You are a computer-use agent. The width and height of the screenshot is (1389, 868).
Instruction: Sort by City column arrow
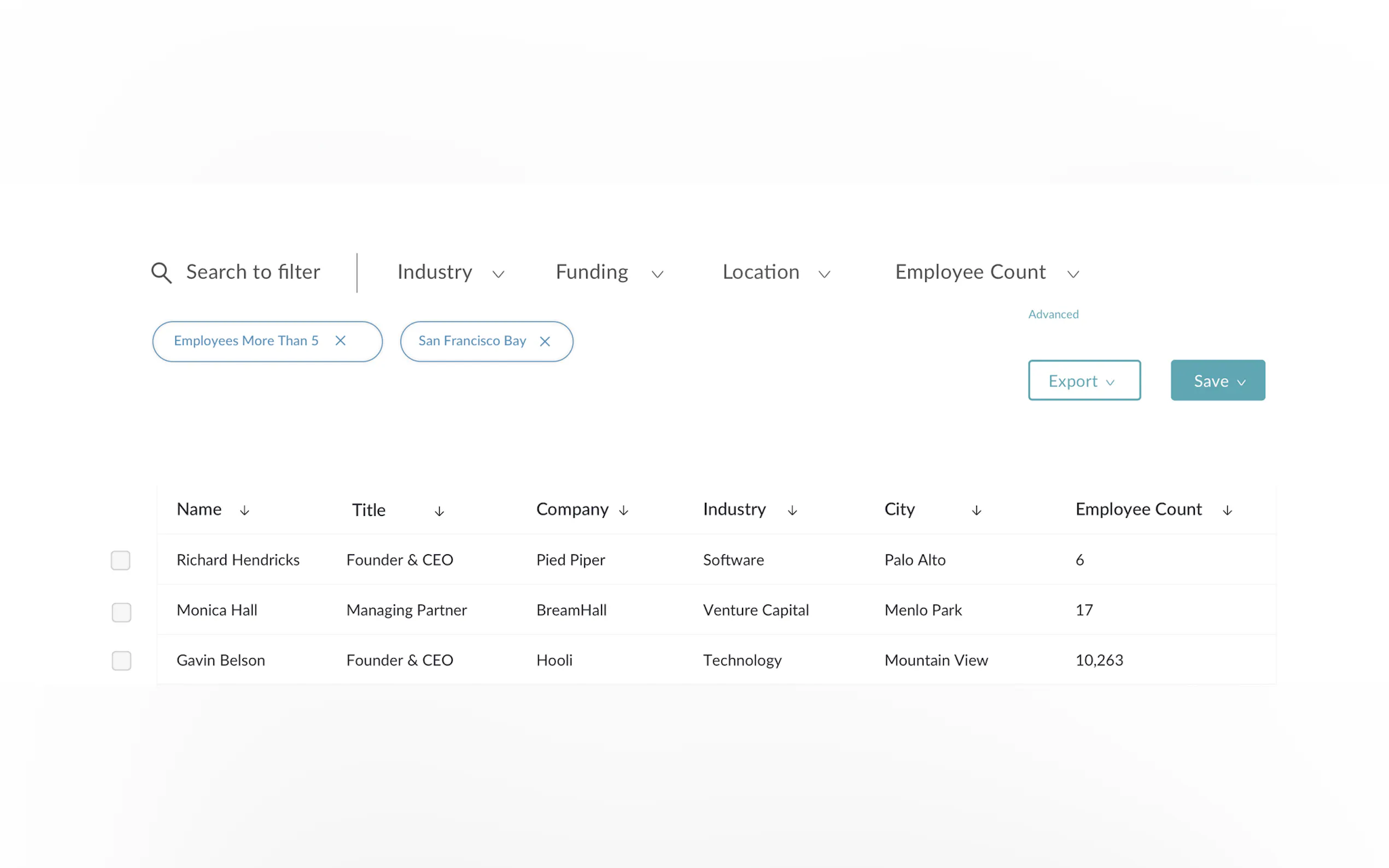tap(976, 511)
